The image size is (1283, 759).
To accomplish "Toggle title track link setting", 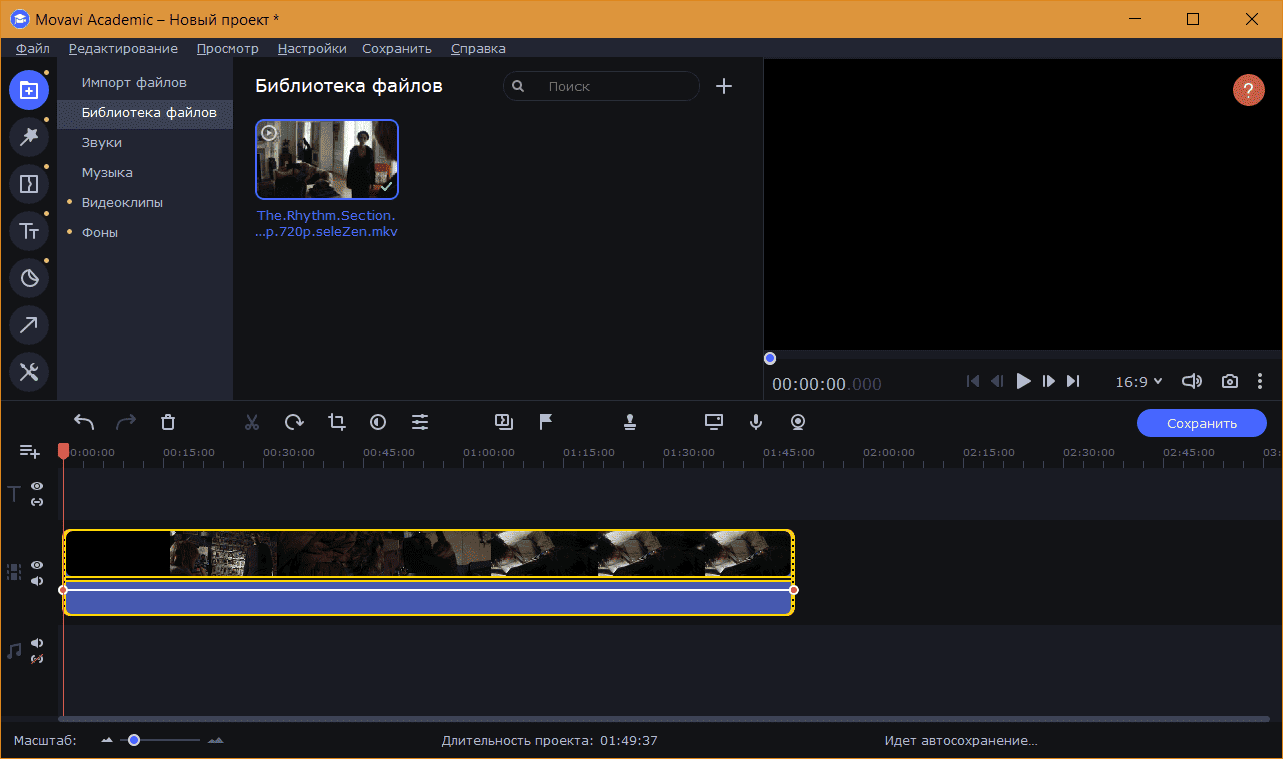I will pos(37,501).
